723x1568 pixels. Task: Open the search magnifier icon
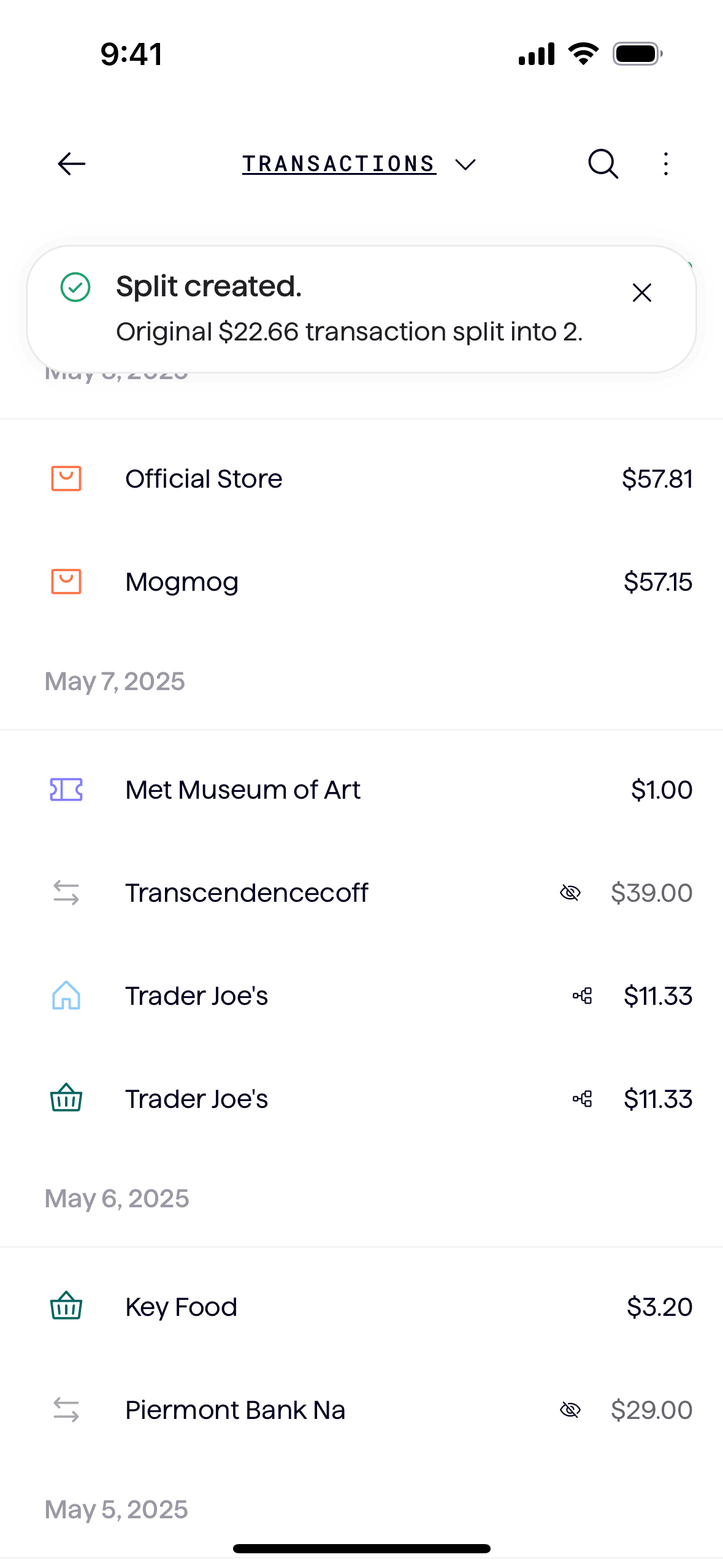click(x=603, y=164)
